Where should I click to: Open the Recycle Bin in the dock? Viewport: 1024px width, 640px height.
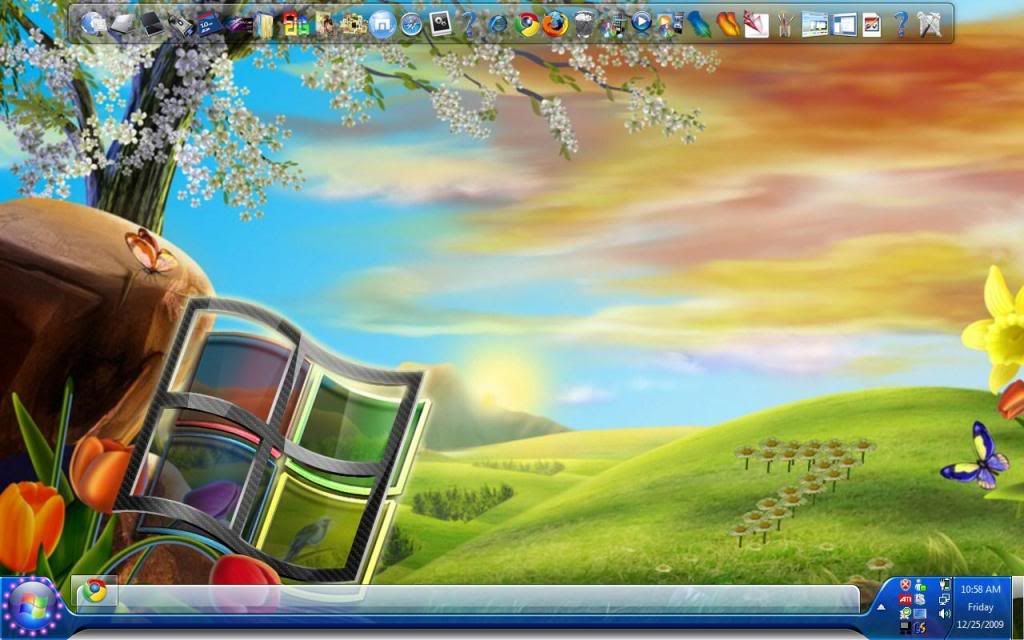click(x=584, y=24)
